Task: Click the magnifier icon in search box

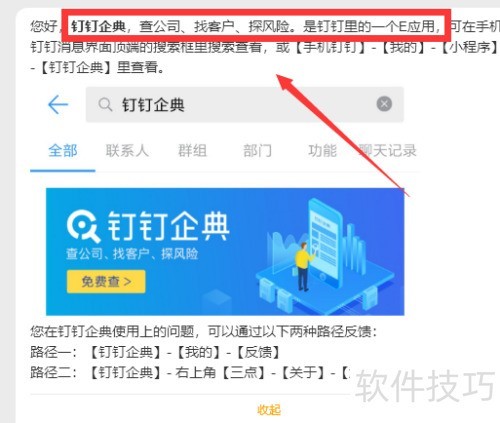Action: (105, 105)
